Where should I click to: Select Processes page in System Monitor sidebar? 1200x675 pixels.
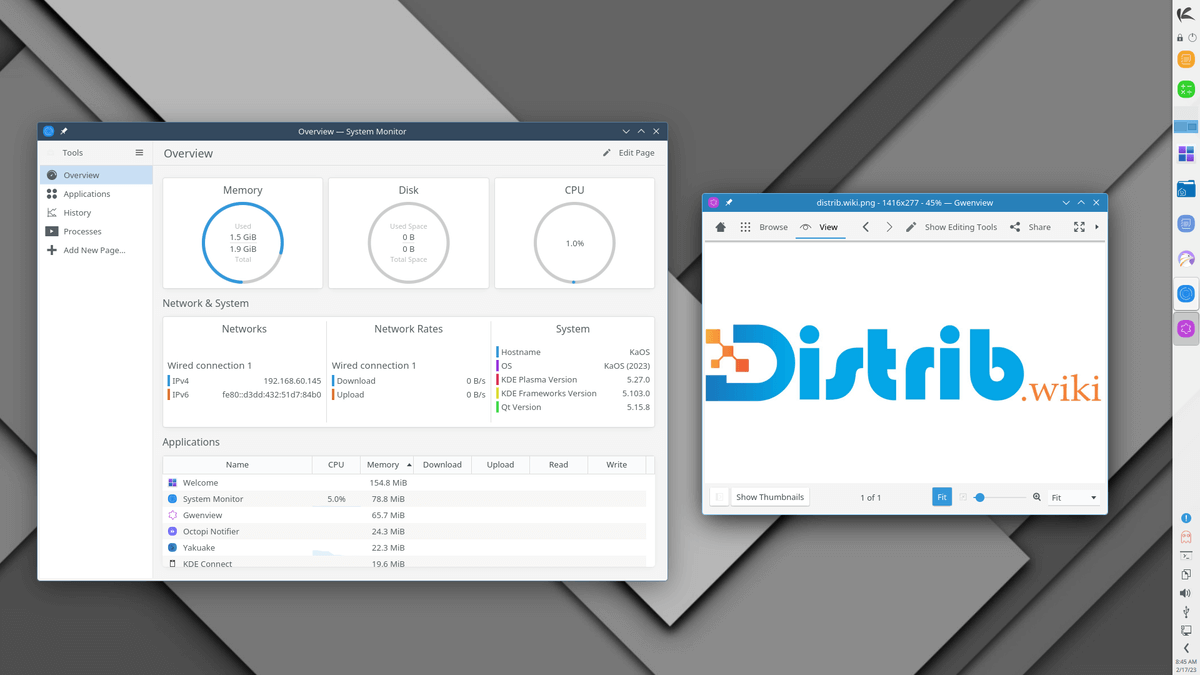[x=96, y=231]
